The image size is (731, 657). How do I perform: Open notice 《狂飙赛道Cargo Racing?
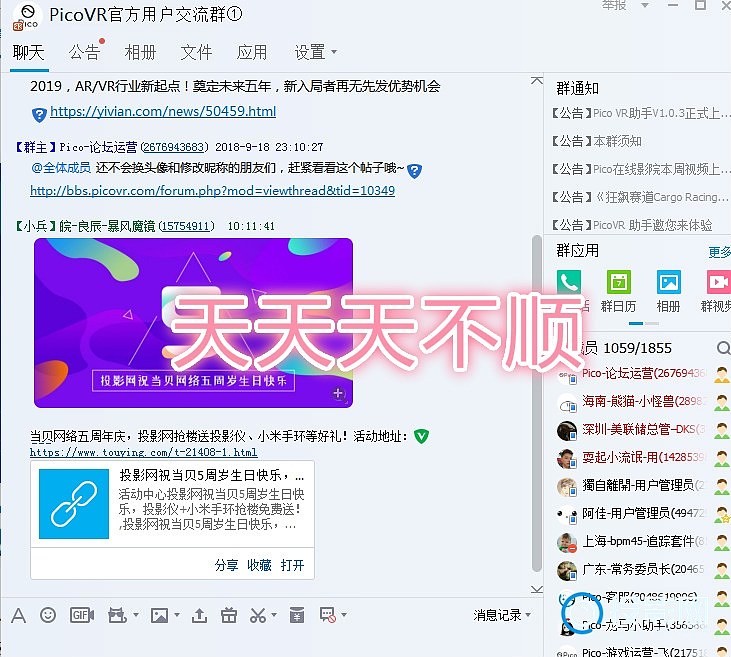pos(639,197)
